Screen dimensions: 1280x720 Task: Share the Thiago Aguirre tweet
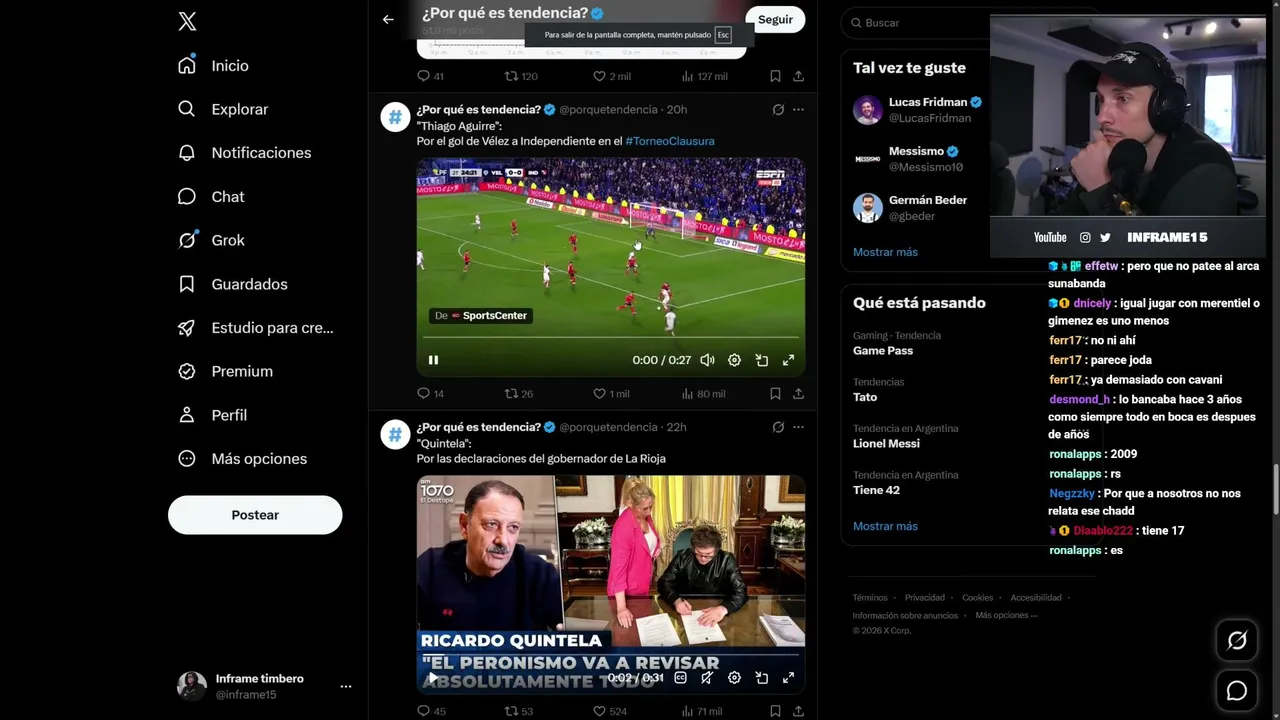click(798, 394)
